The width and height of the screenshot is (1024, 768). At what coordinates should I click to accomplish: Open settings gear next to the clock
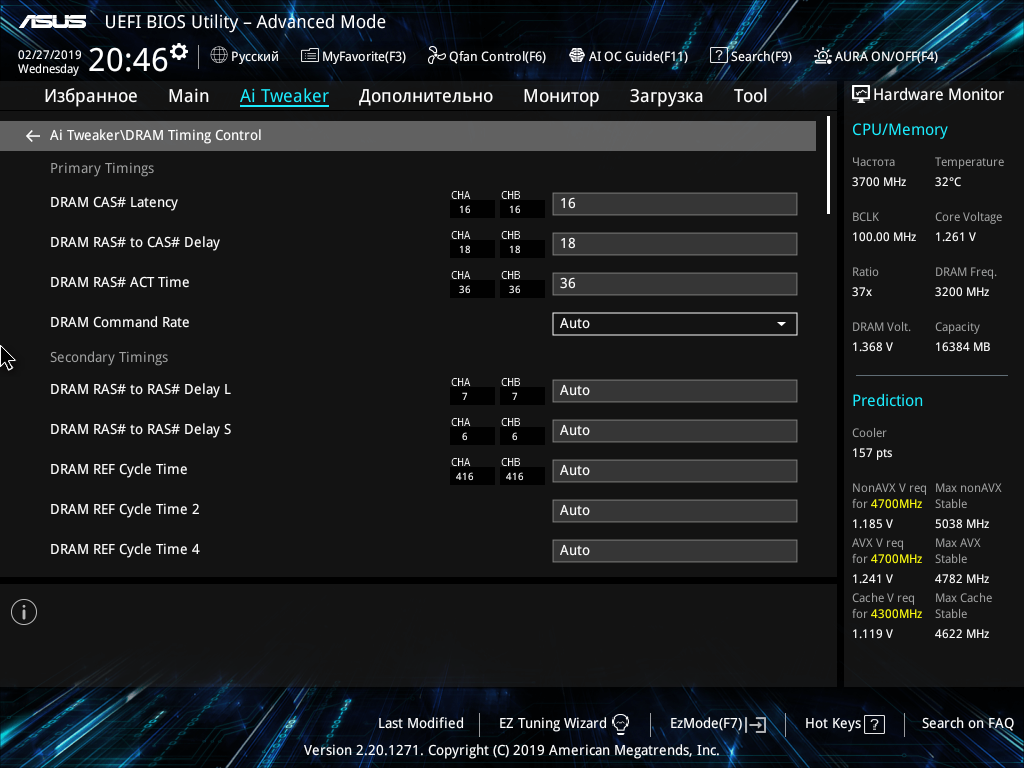click(x=179, y=51)
